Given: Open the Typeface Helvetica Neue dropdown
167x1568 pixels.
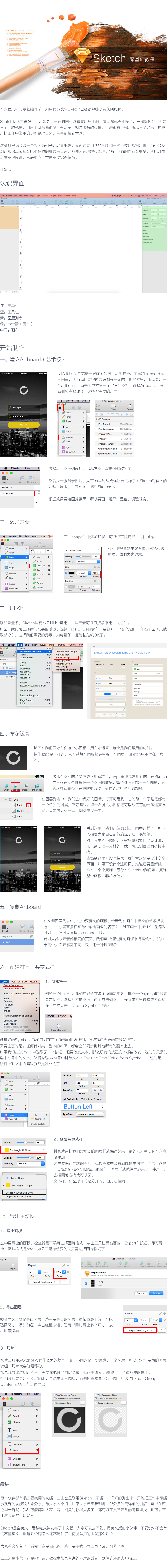Looking at the screenshot, I should (90, 1115).
